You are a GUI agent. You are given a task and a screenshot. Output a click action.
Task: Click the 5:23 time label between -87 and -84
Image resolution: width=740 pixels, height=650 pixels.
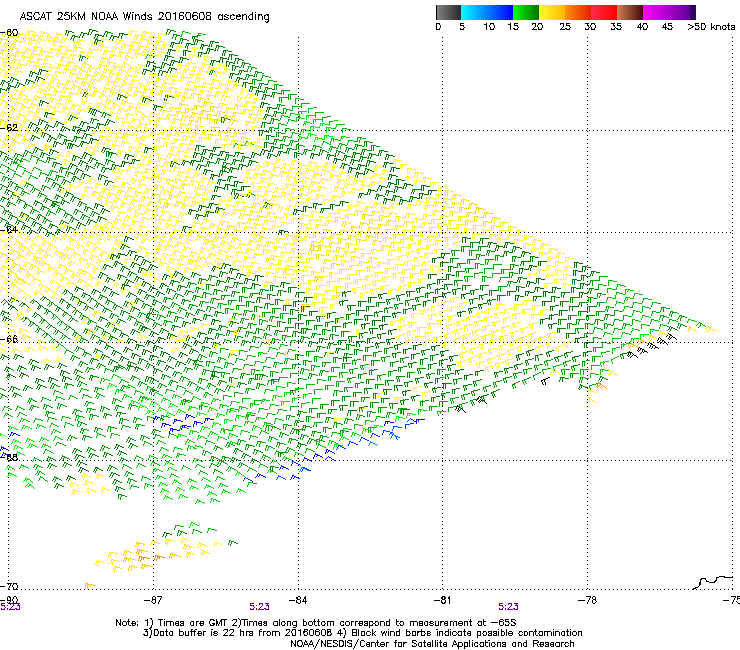pyautogui.click(x=260, y=607)
